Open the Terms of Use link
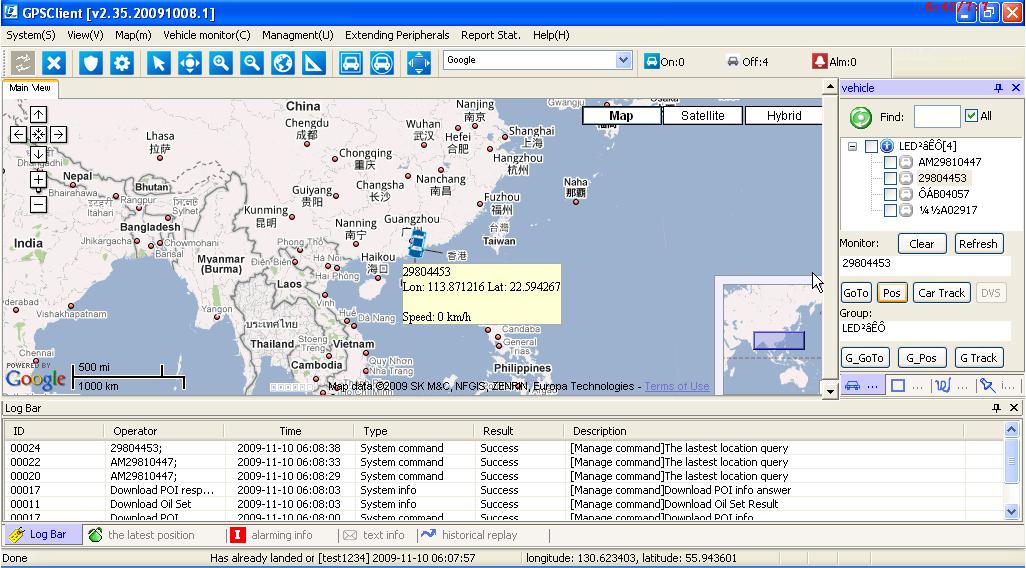The height and width of the screenshot is (568, 1026). [x=676, y=386]
